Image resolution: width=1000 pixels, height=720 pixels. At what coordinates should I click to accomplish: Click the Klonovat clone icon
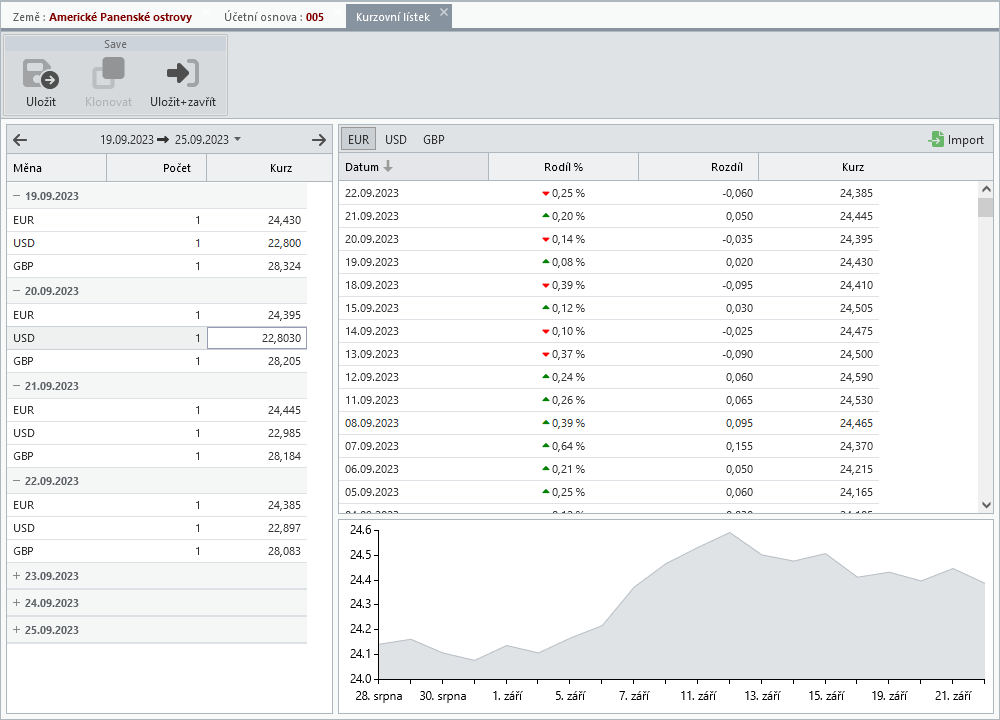[108, 73]
